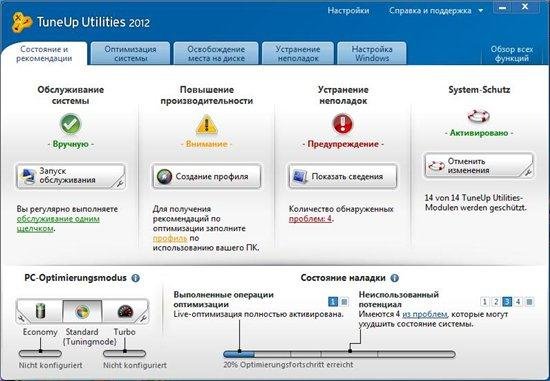Open the профиль link

[x=170, y=238]
